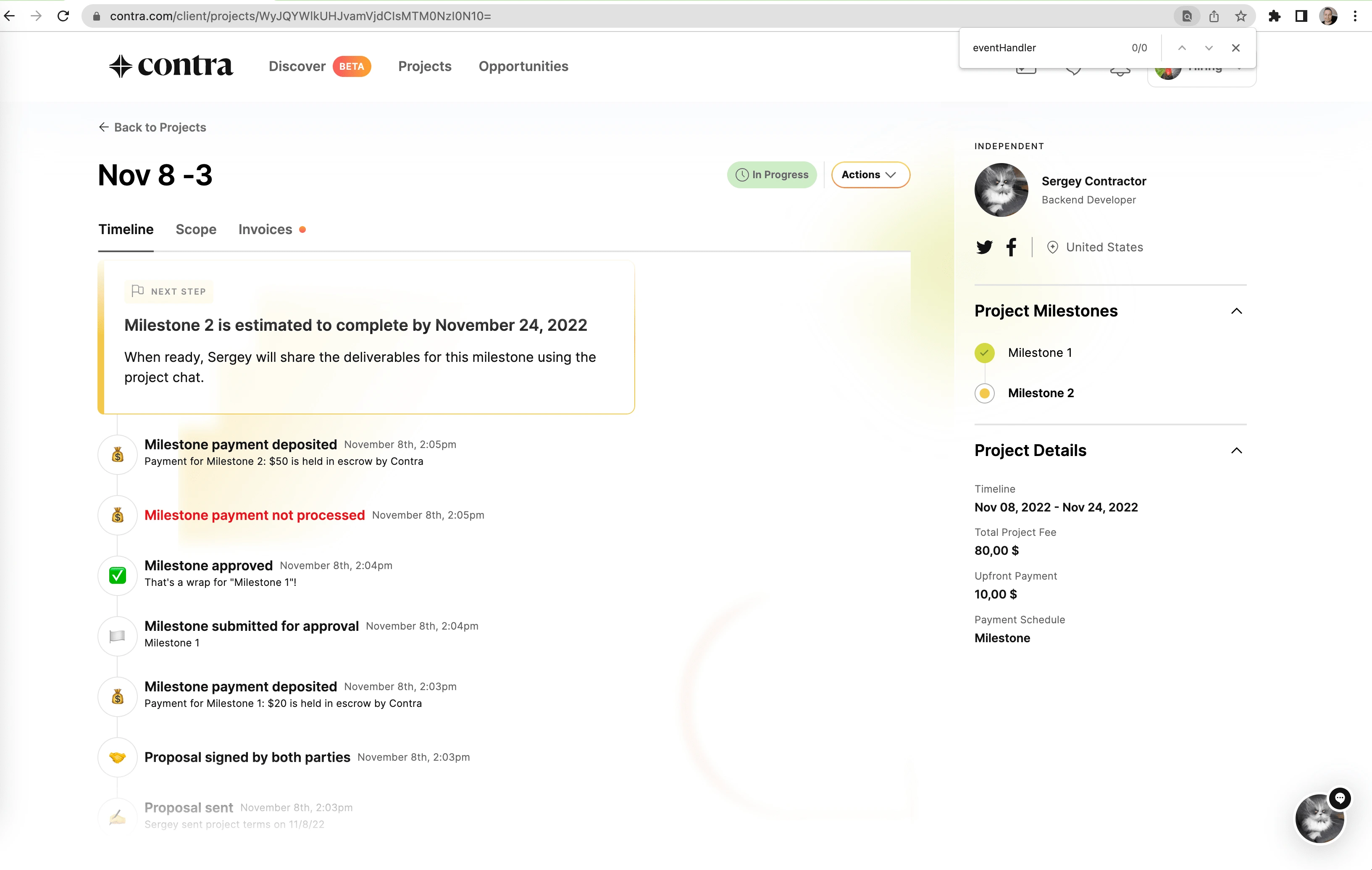1372x870 pixels.
Task: Open the Chrome profile avatar
Action: (1328, 16)
